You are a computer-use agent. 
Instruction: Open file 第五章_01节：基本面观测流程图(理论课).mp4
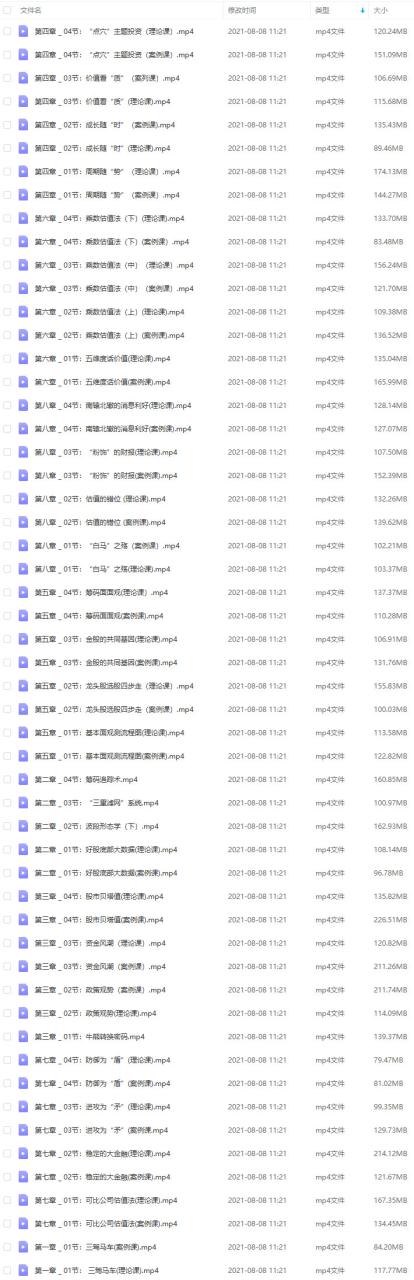pyautogui.click(x=109, y=732)
